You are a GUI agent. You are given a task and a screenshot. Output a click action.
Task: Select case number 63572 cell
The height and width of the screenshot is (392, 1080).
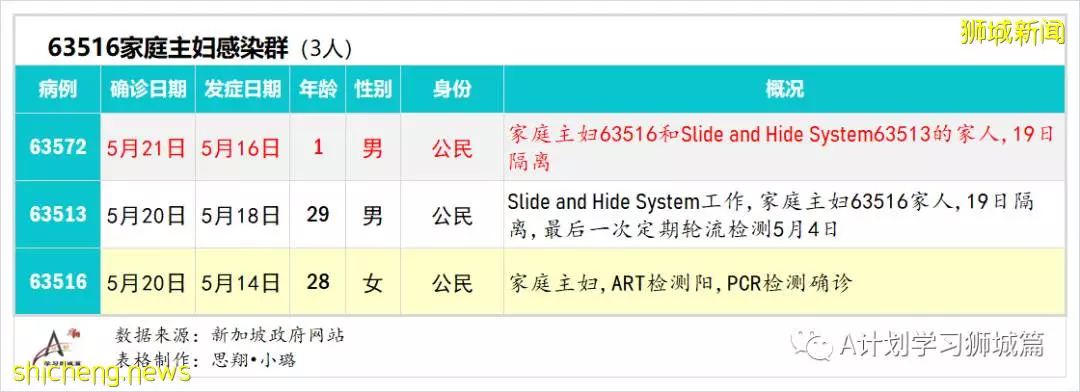pyautogui.click(x=58, y=147)
